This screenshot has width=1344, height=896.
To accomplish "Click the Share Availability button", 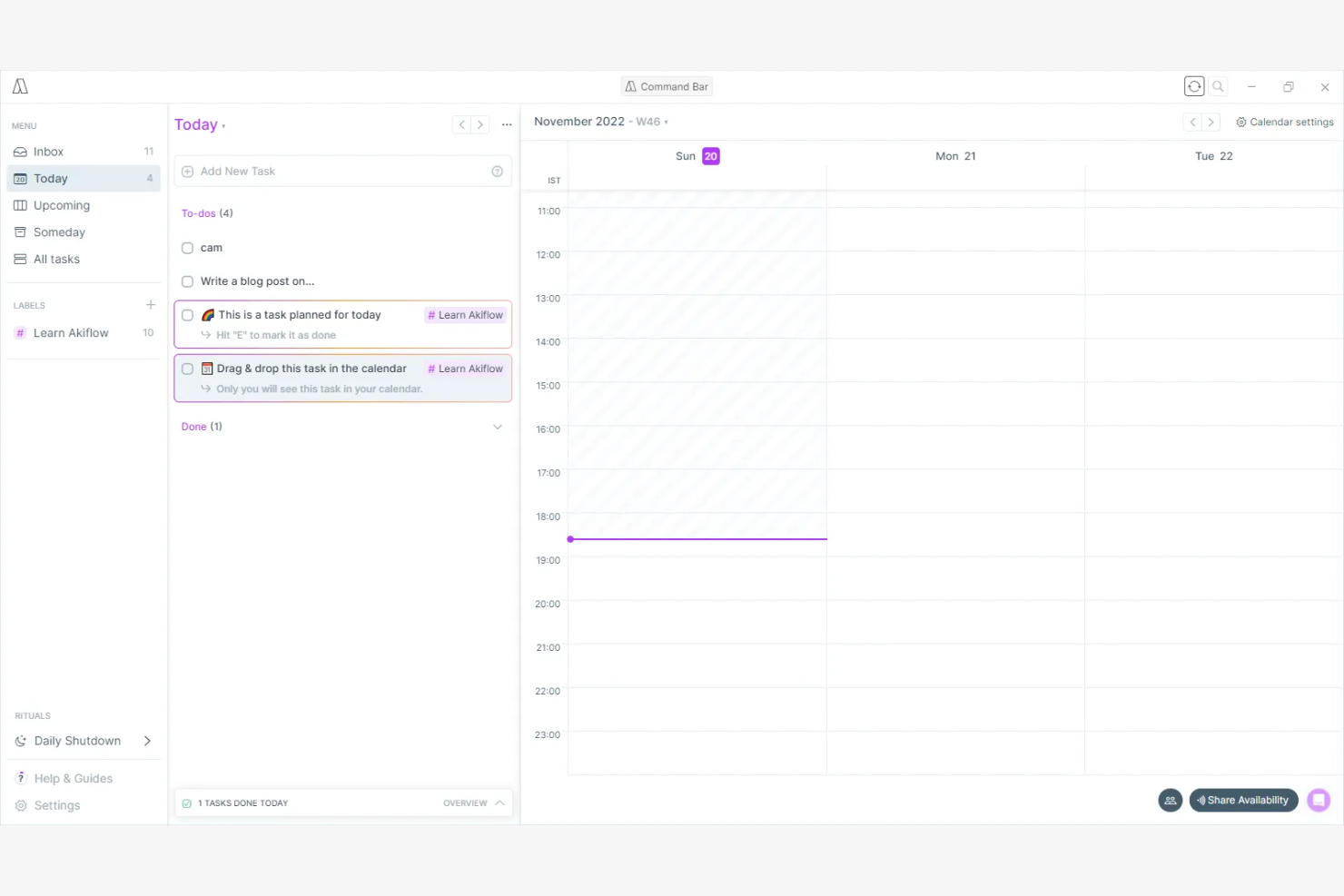I will [x=1243, y=801].
